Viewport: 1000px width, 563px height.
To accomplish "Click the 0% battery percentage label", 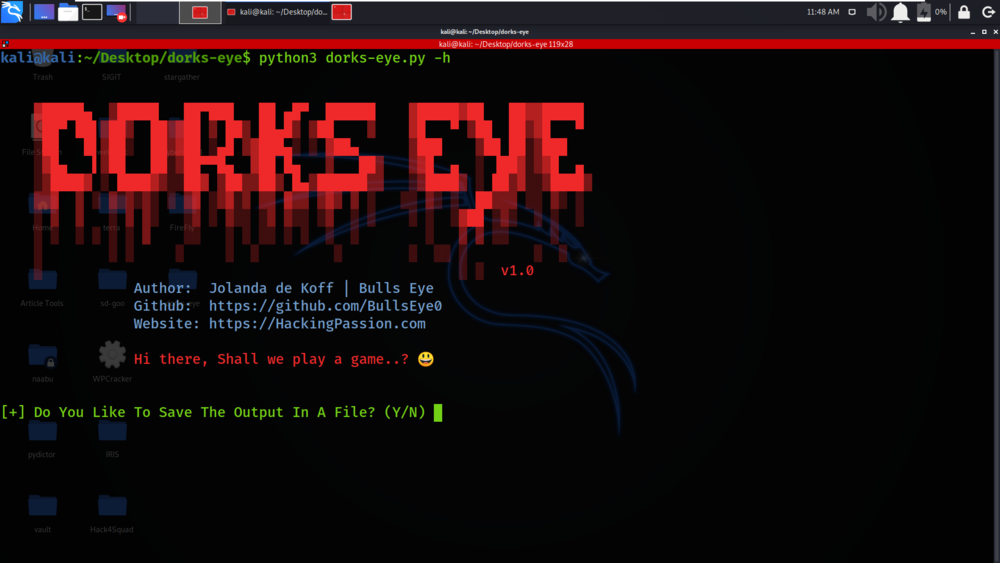I will [x=941, y=12].
